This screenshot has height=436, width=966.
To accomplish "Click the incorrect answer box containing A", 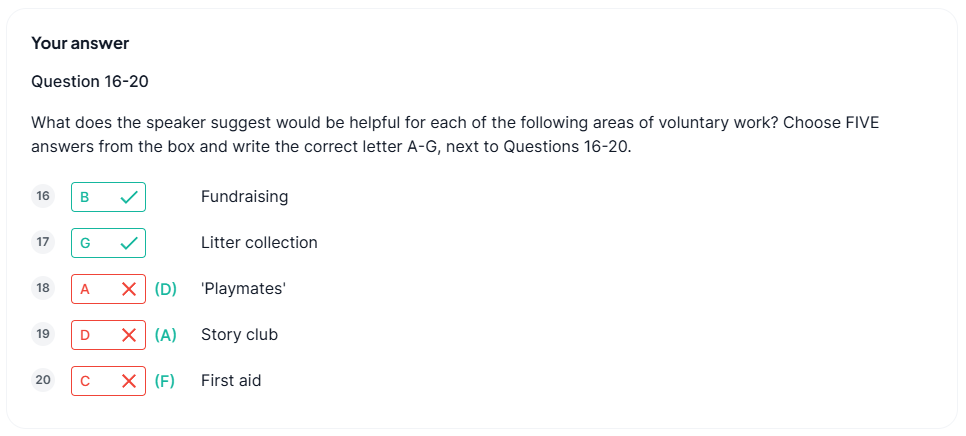I will click(108, 289).
